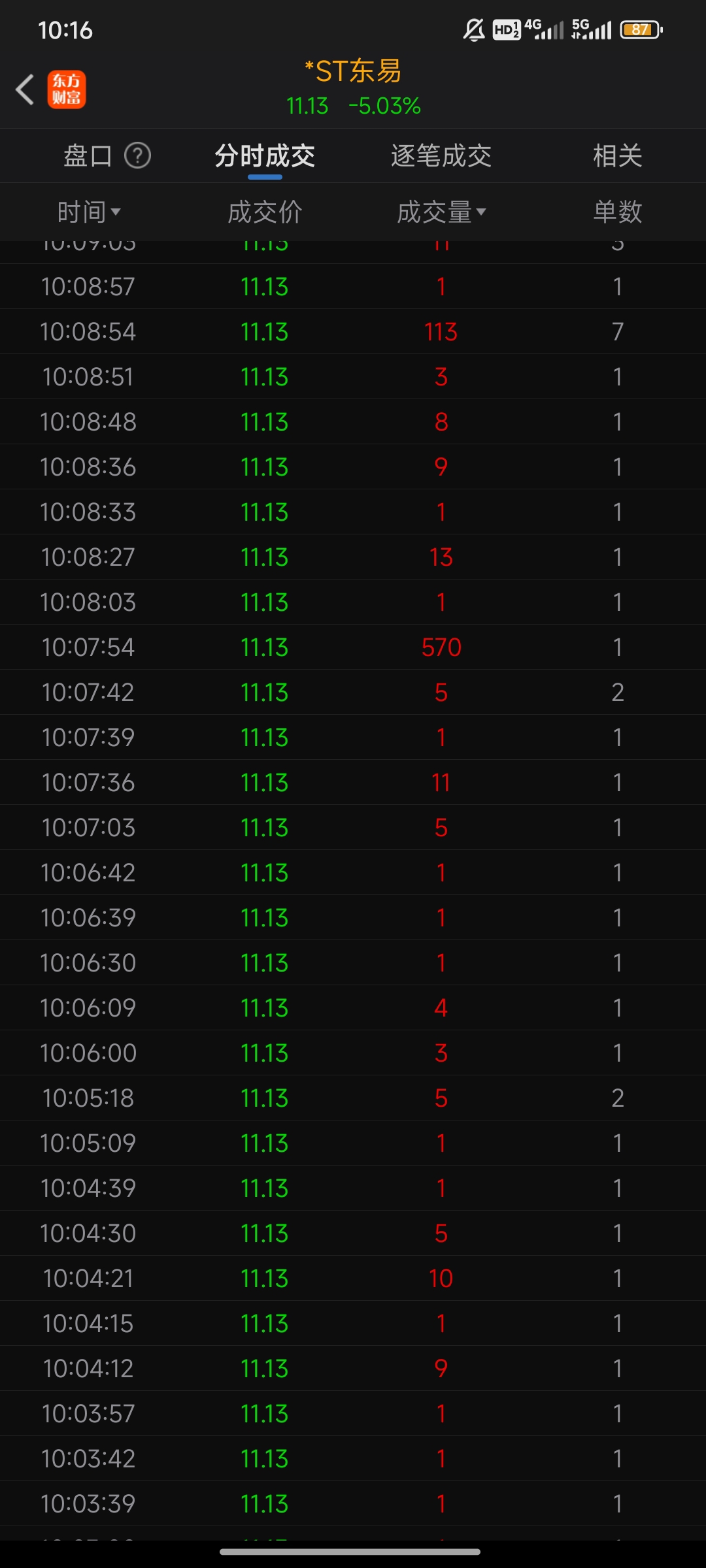Tap the battery indicator icon

[641, 30]
